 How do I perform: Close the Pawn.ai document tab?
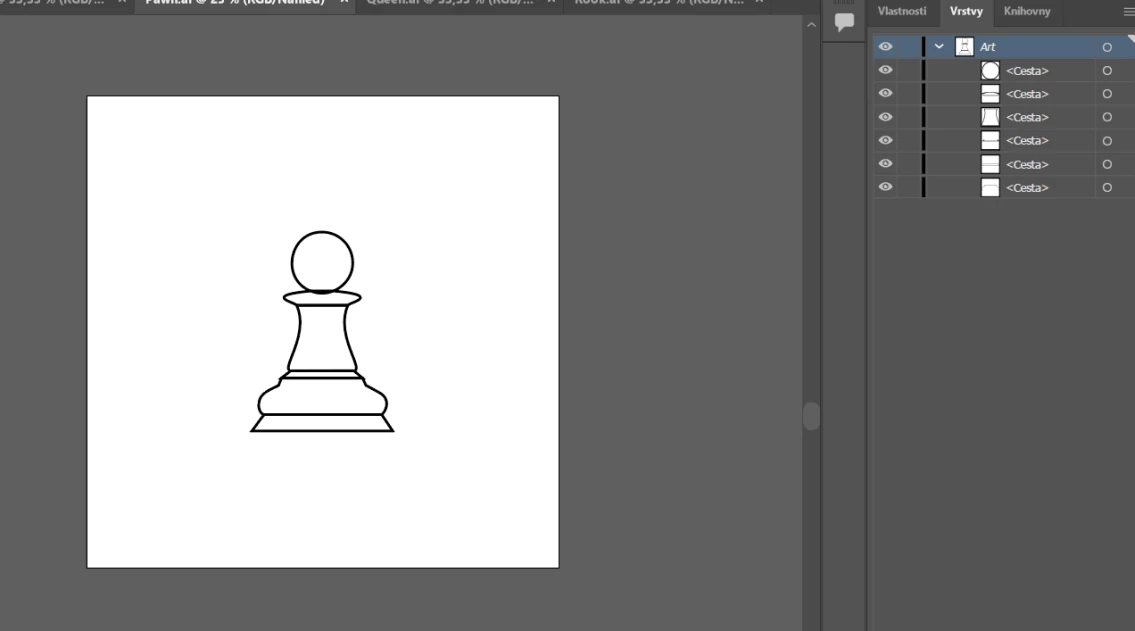coord(344,2)
